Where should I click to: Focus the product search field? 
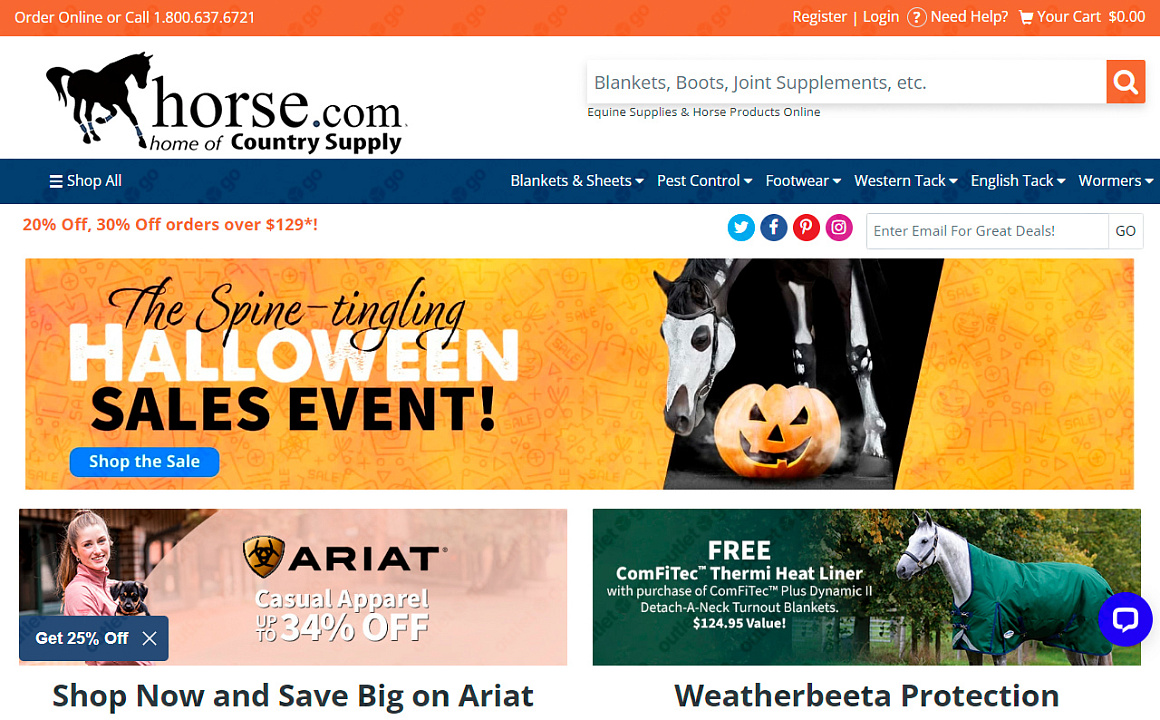846,81
